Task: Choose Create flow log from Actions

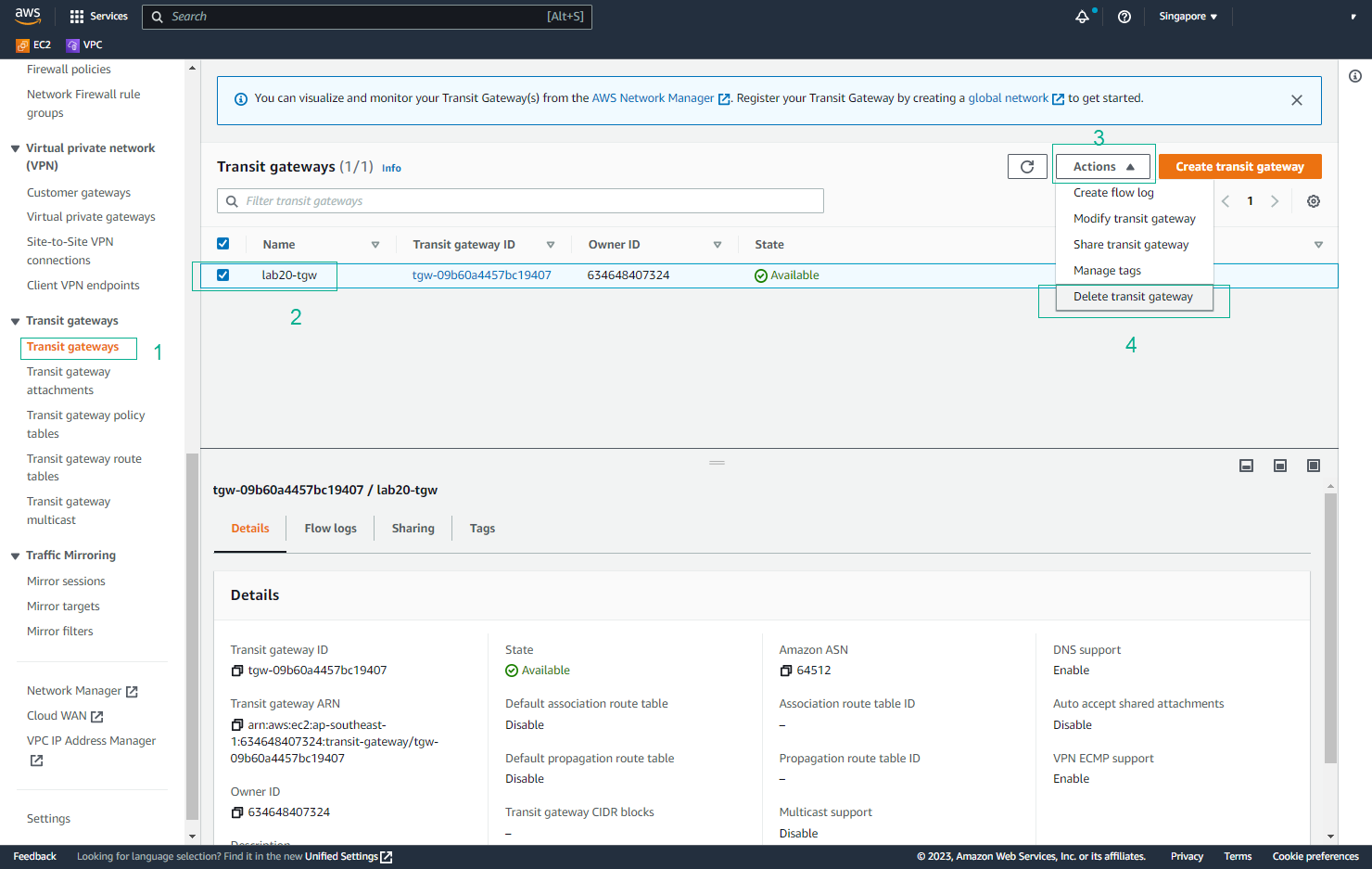Action: click(x=1135, y=193)
